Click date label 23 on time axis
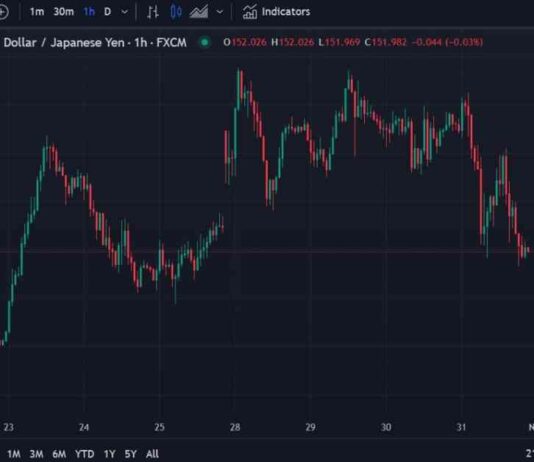 9,427
